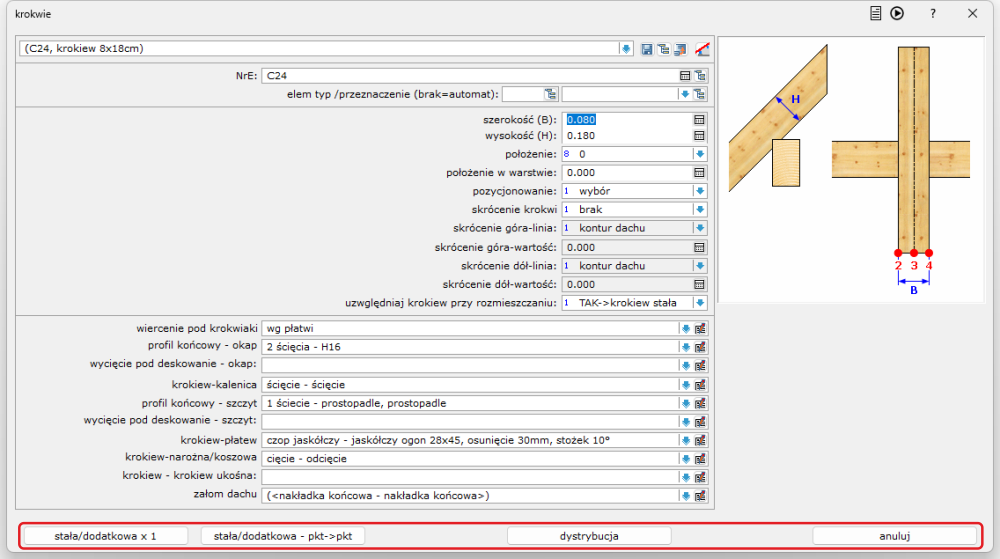Click the tree icon beside NrE field

click(700, 75)
